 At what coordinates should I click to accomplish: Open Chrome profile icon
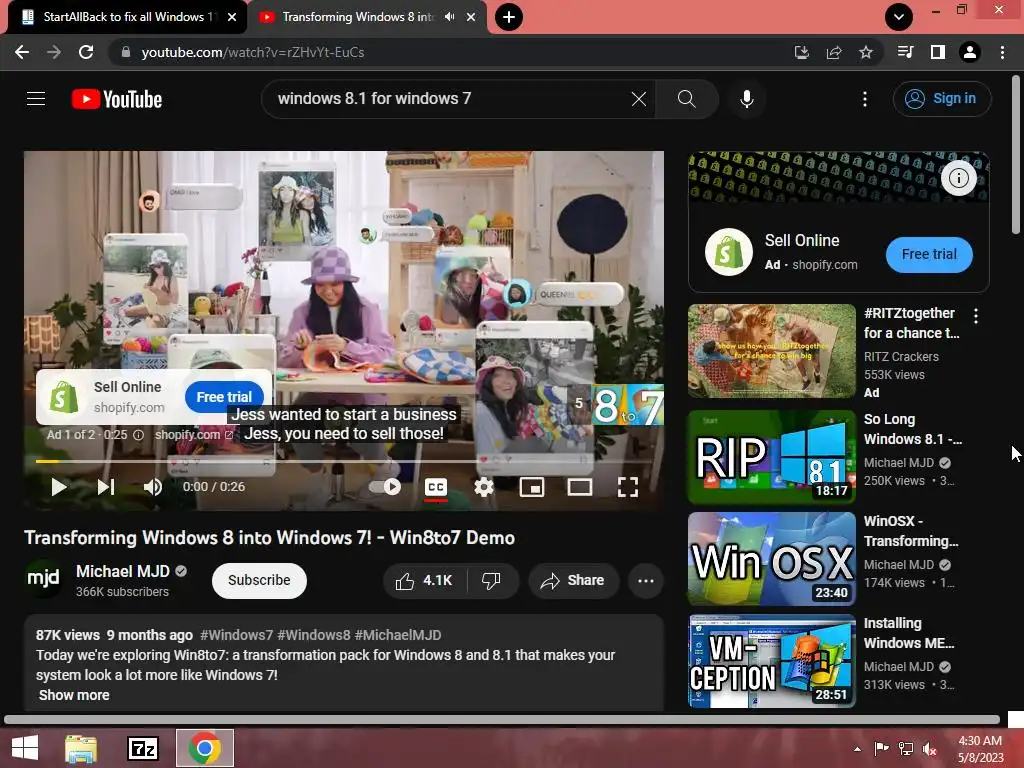point(970,52)
